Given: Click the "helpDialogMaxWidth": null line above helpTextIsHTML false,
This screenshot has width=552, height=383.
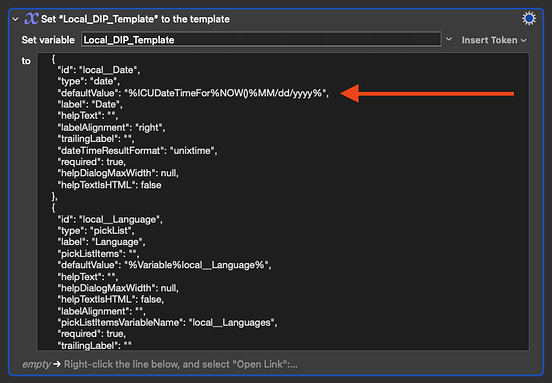Looking at the screenshot, I should pyautogui.click(x=118, y=288).
